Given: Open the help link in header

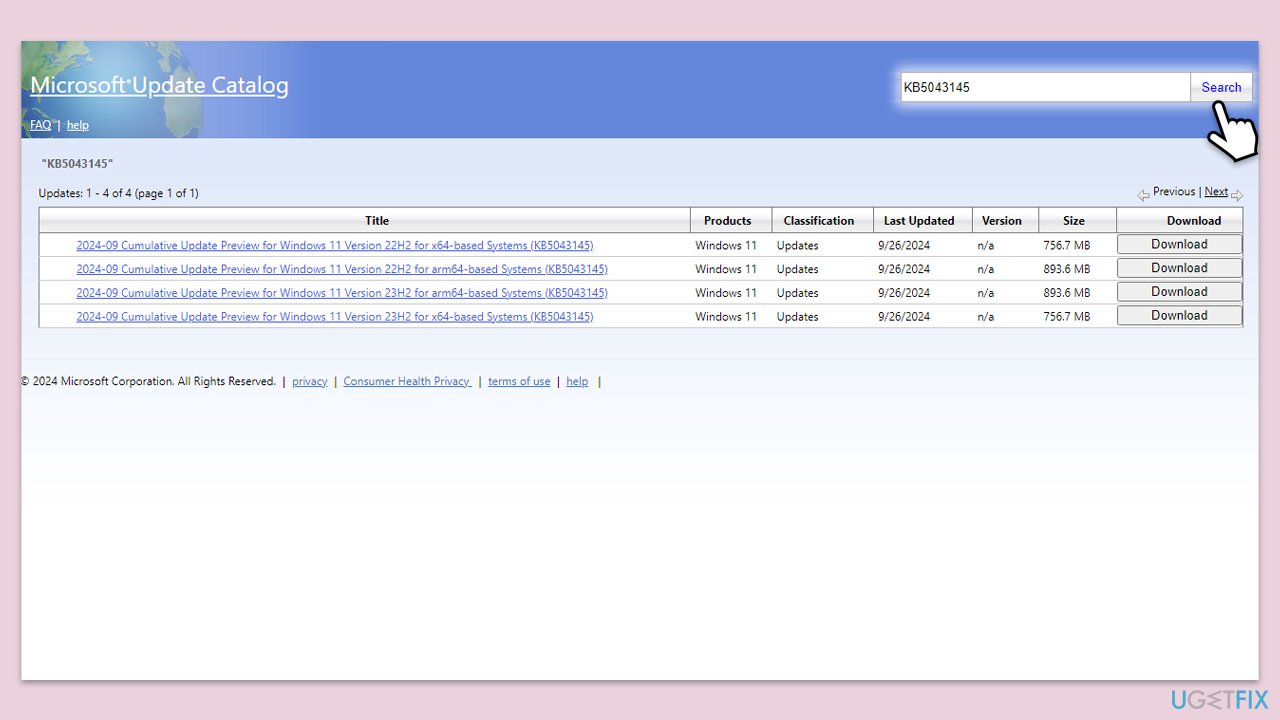Looking at the screenshot, I should 77,125.
